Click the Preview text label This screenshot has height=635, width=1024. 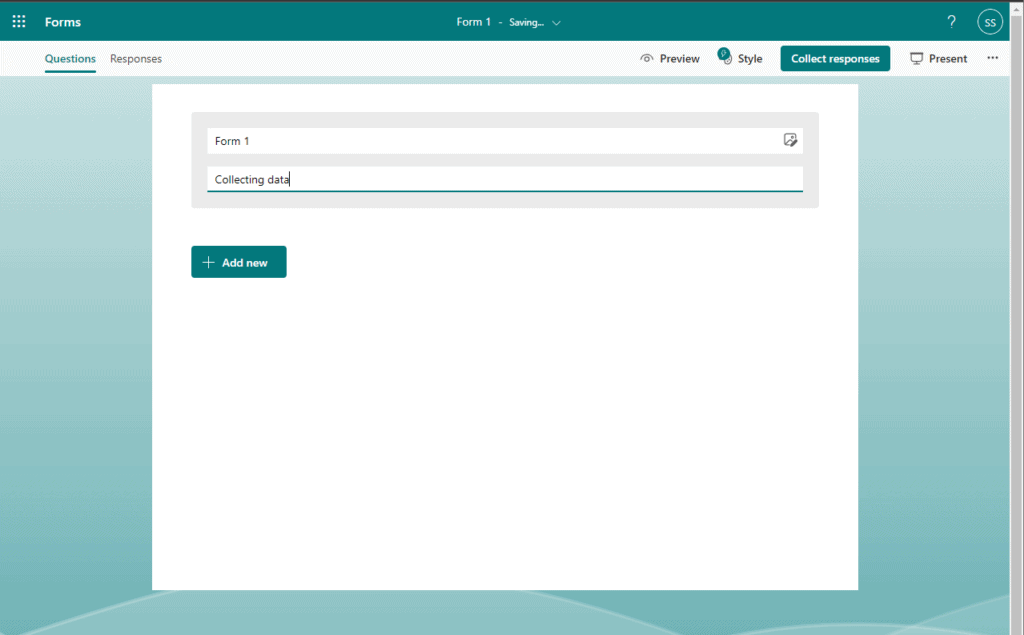(x=679, y=59)
